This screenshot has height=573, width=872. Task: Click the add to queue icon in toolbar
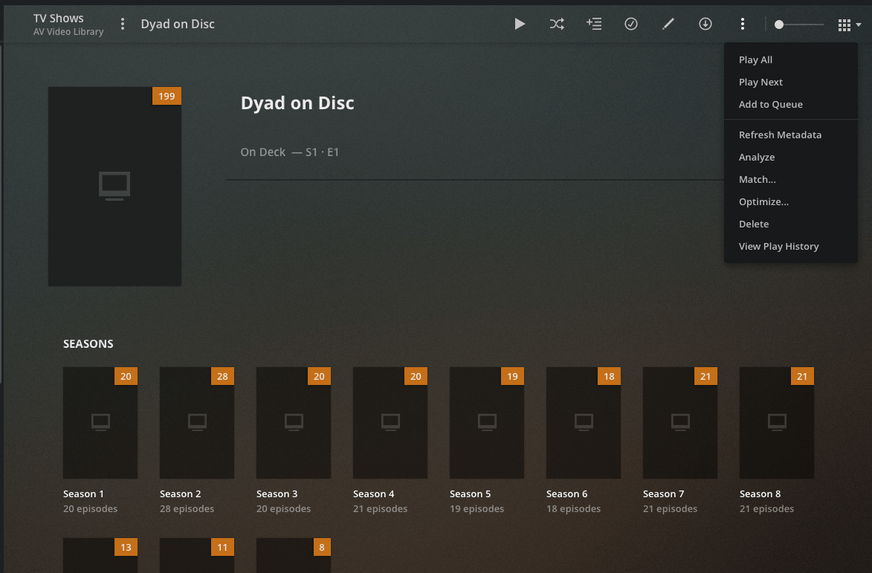click(x=594, y=24)
